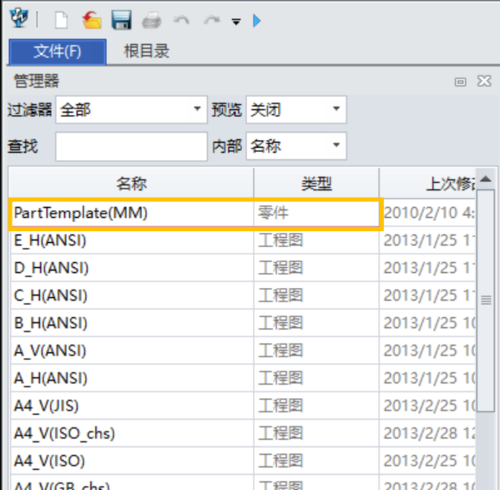Click the redo arrow icon
Screen dimensions: 500x490
coord(212,21)
